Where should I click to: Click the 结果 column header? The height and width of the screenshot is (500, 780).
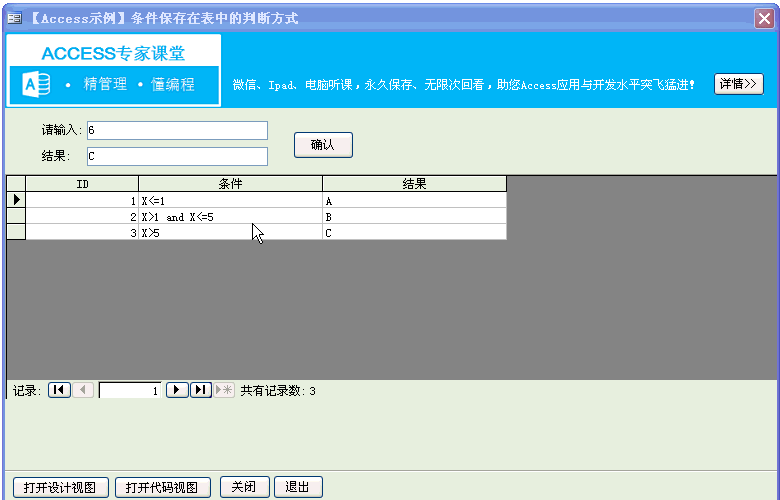pos(414,184)
